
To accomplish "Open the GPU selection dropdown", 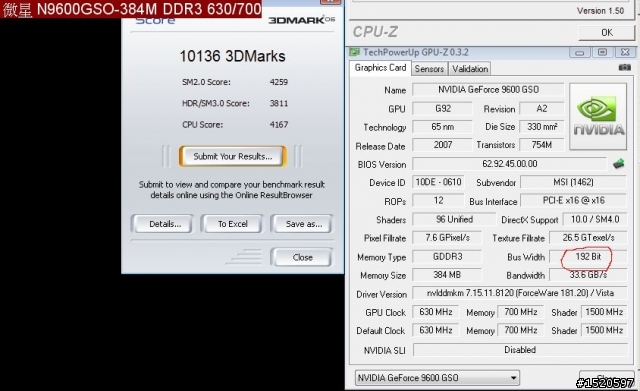I will 437,378.
